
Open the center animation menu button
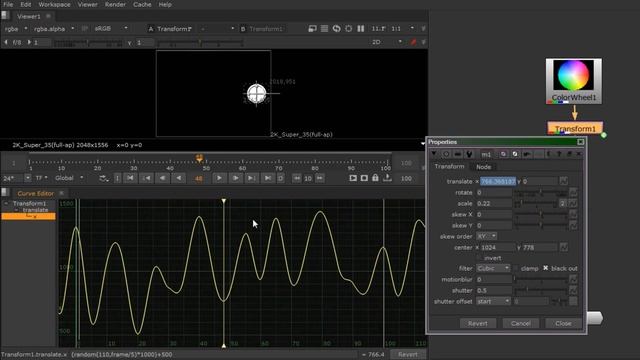point(564,247)
